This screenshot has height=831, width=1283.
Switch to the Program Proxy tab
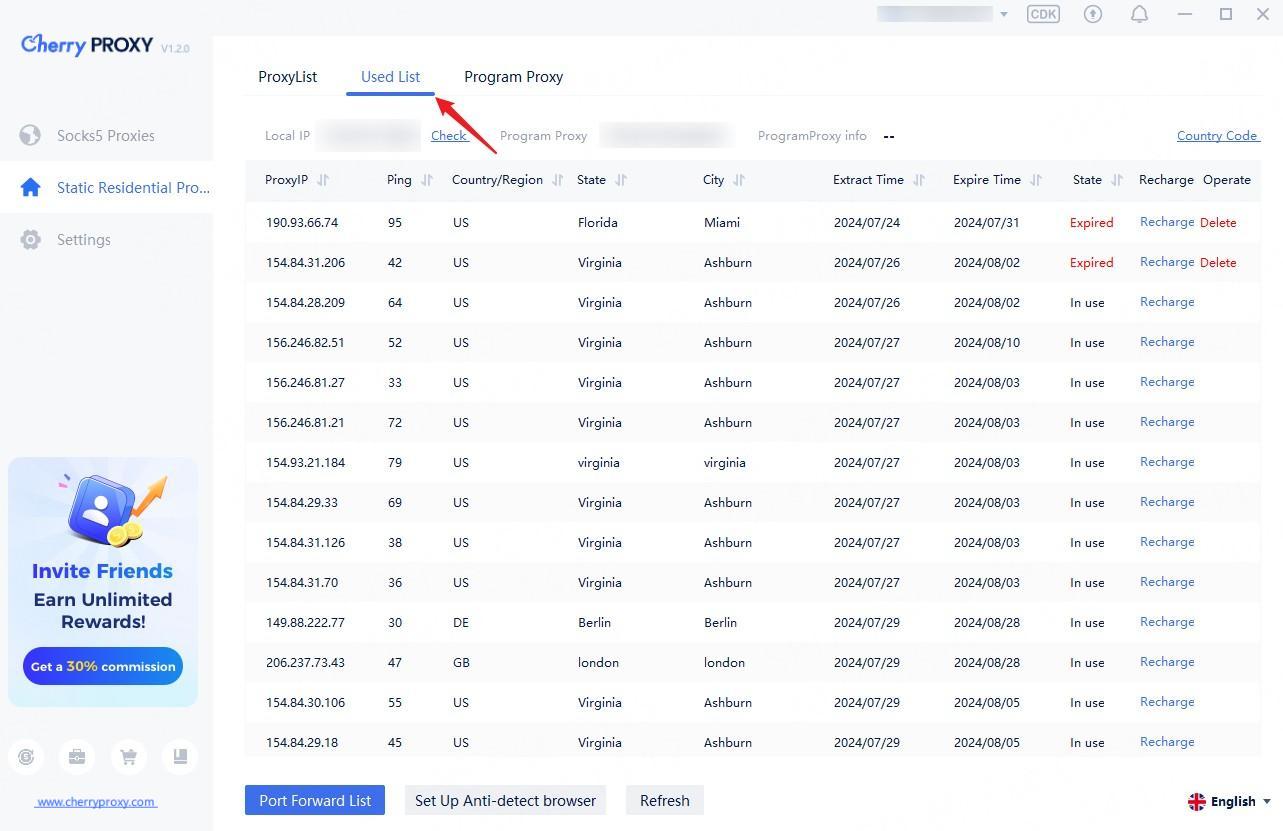513,77
